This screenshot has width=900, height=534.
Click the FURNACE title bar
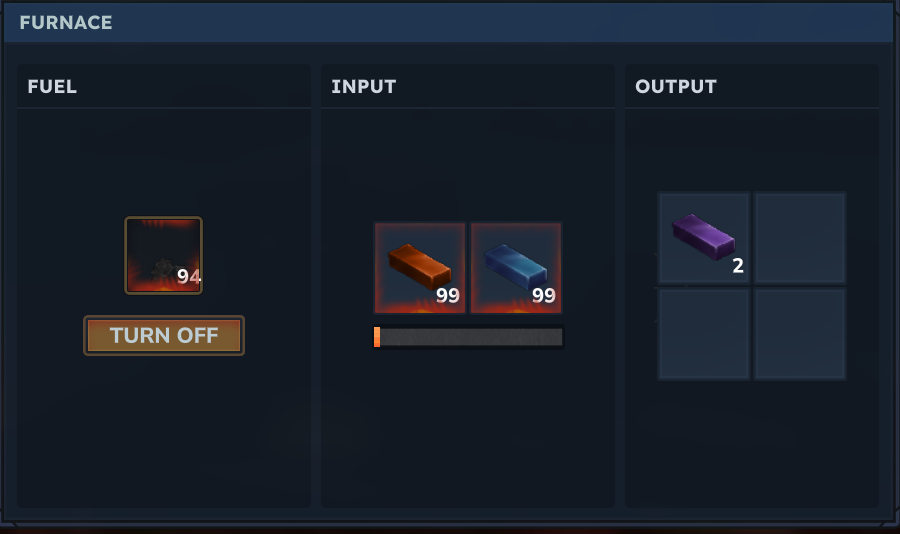[449, 22]
